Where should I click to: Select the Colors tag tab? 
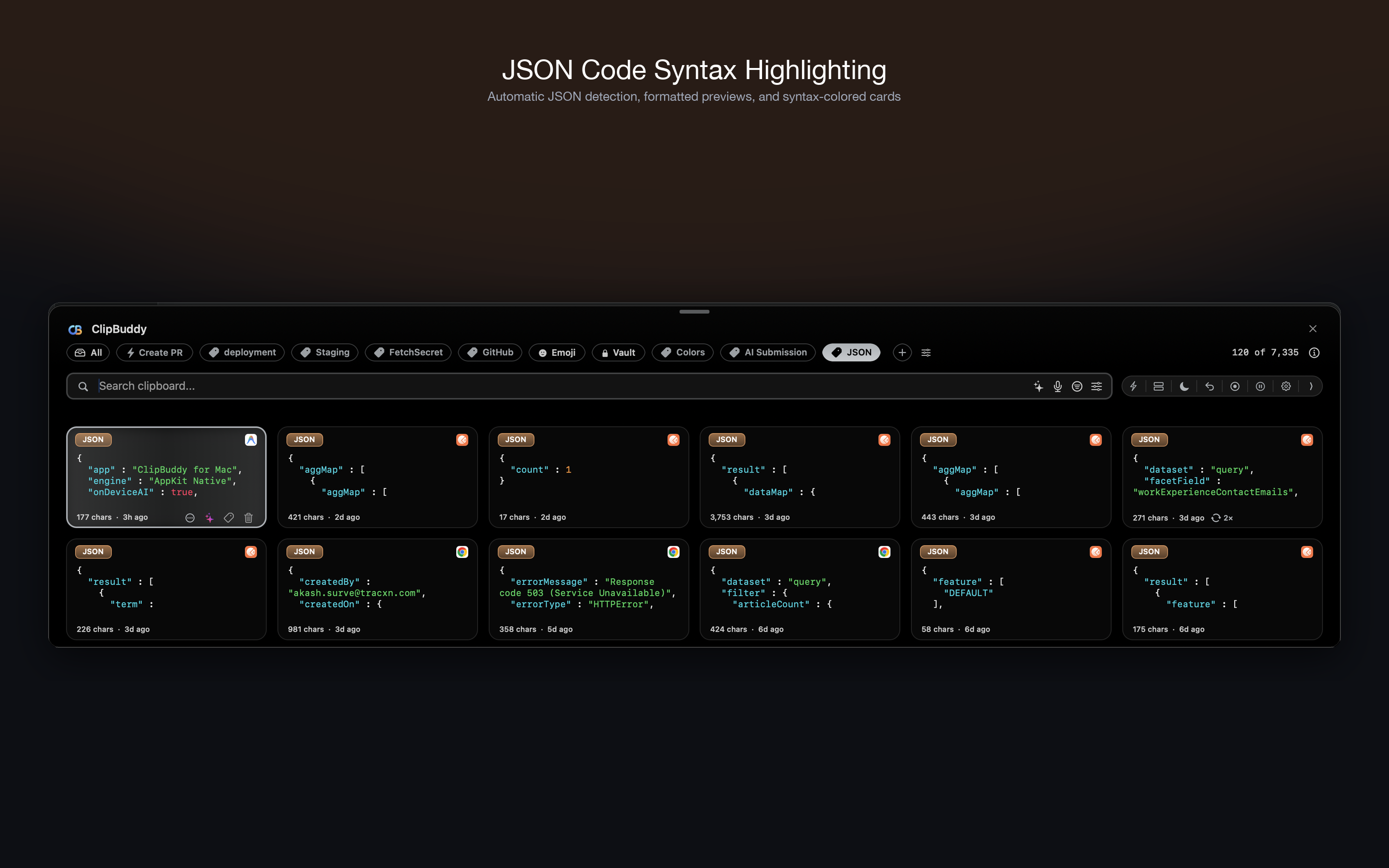[682, 353]
